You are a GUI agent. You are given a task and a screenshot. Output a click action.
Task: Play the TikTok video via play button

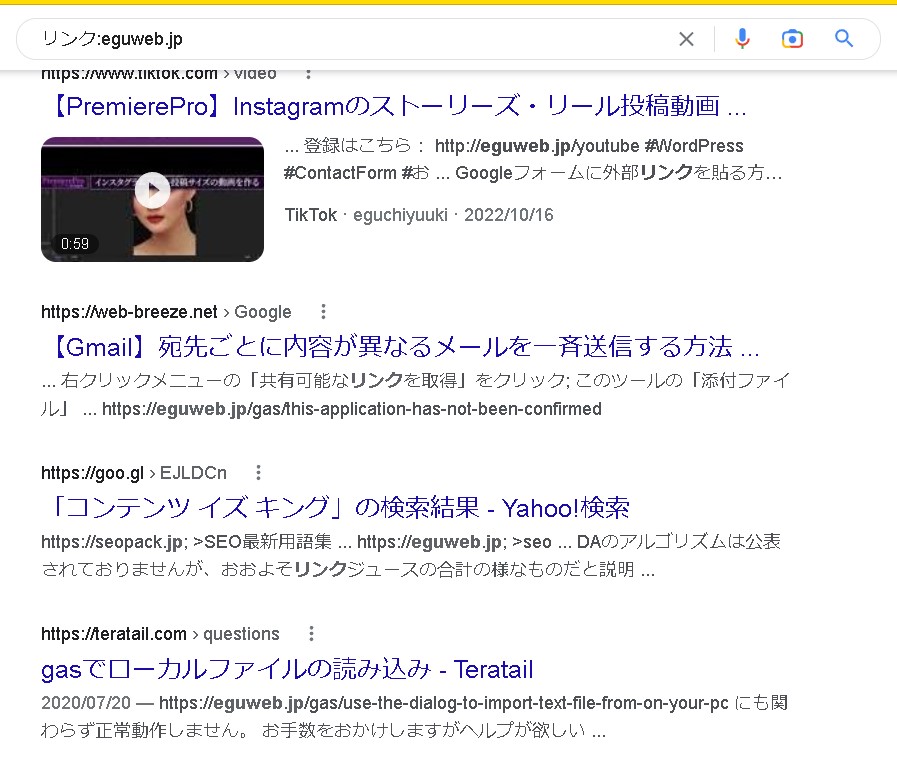click(x=152, y=190)
